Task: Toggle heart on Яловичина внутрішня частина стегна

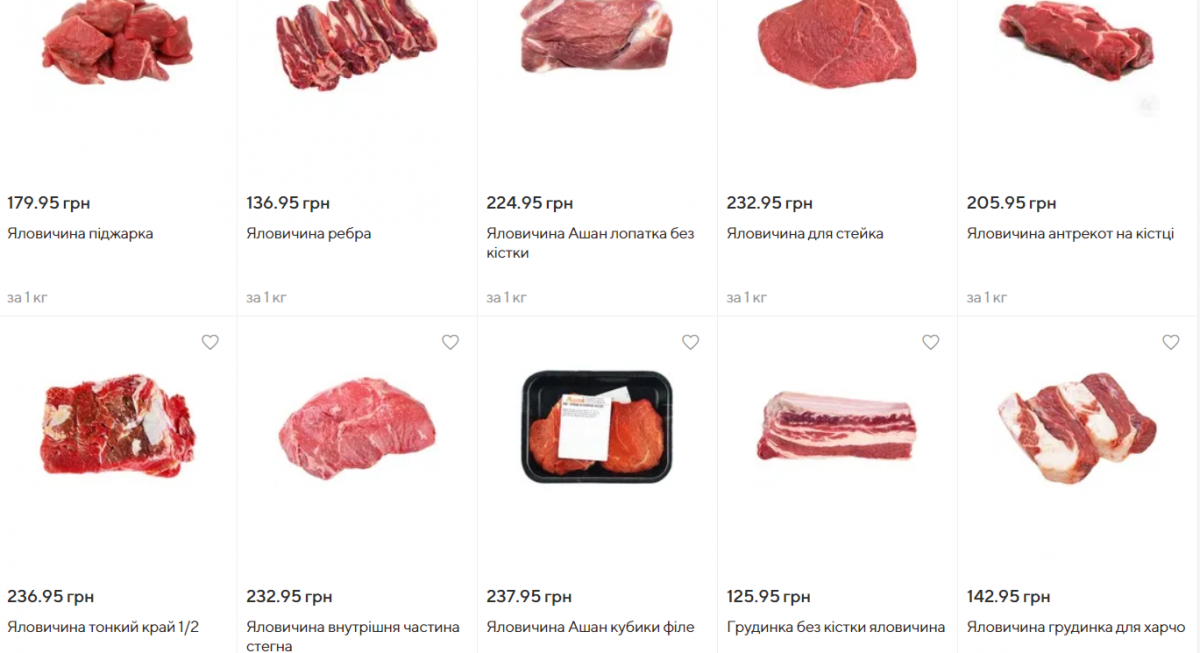Action: pyautogui.click(x=450, y=342)
